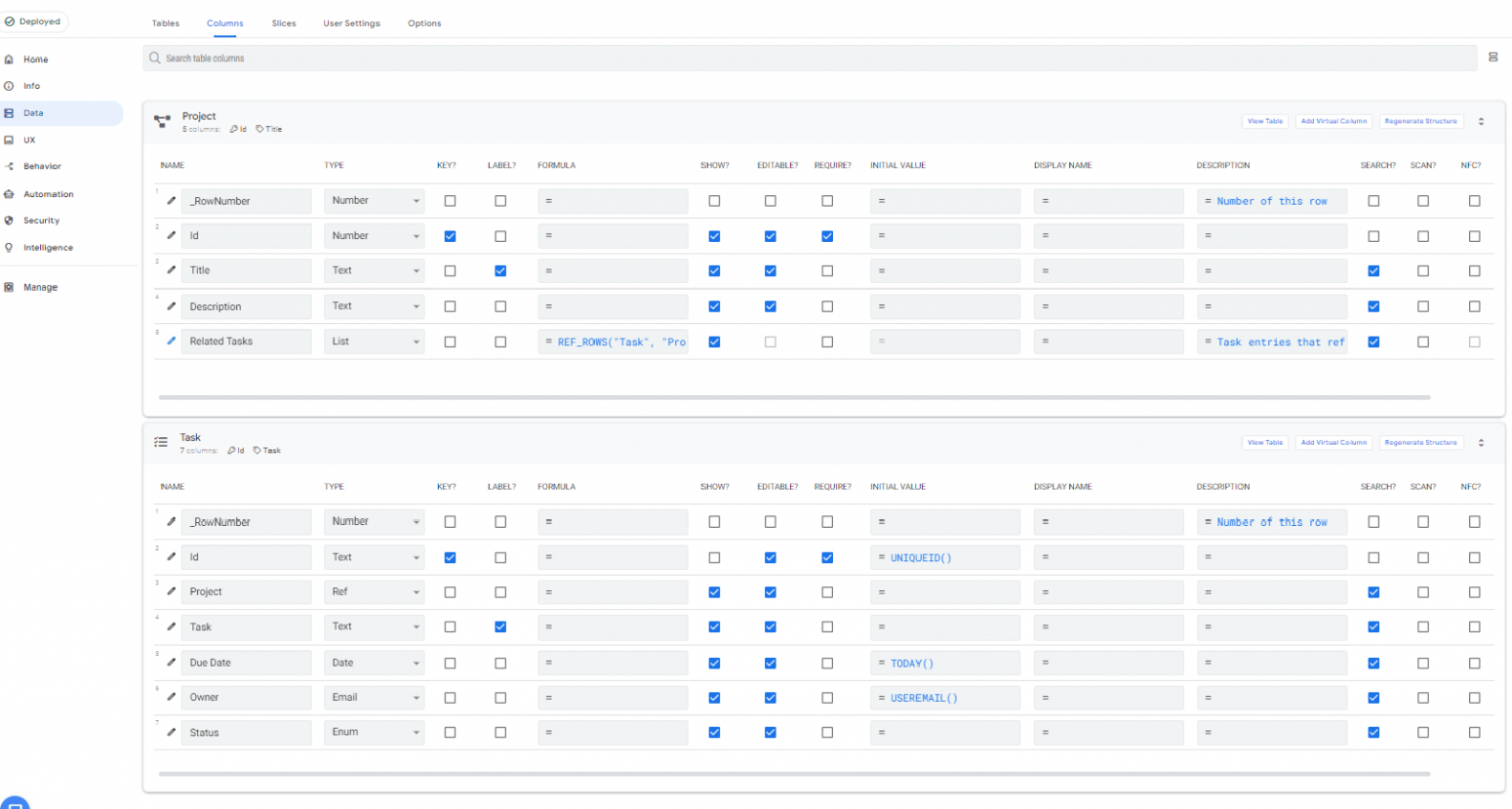Open type dropdown for Due Date column
This screenshot has width=1512, height=809.
click(x=375, y=663)
